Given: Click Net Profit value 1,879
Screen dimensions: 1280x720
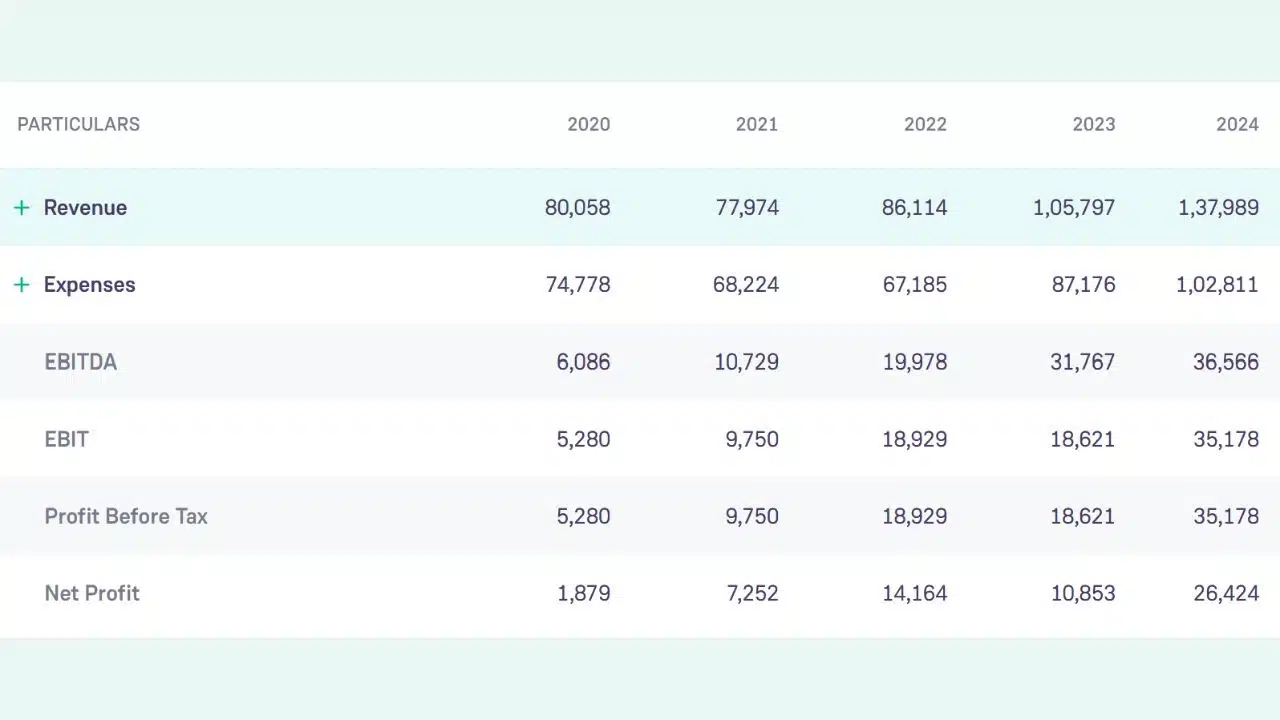Looking at the screenshot, I should click(x=584, y=593).
